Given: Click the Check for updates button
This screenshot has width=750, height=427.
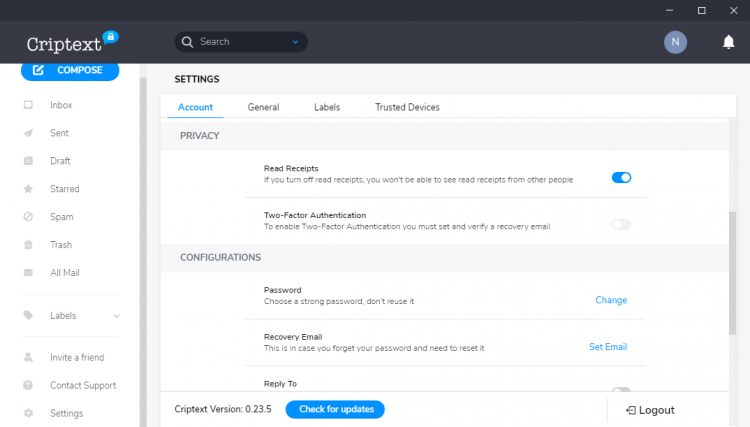Looking at the screenshot, I should (335, 409).
